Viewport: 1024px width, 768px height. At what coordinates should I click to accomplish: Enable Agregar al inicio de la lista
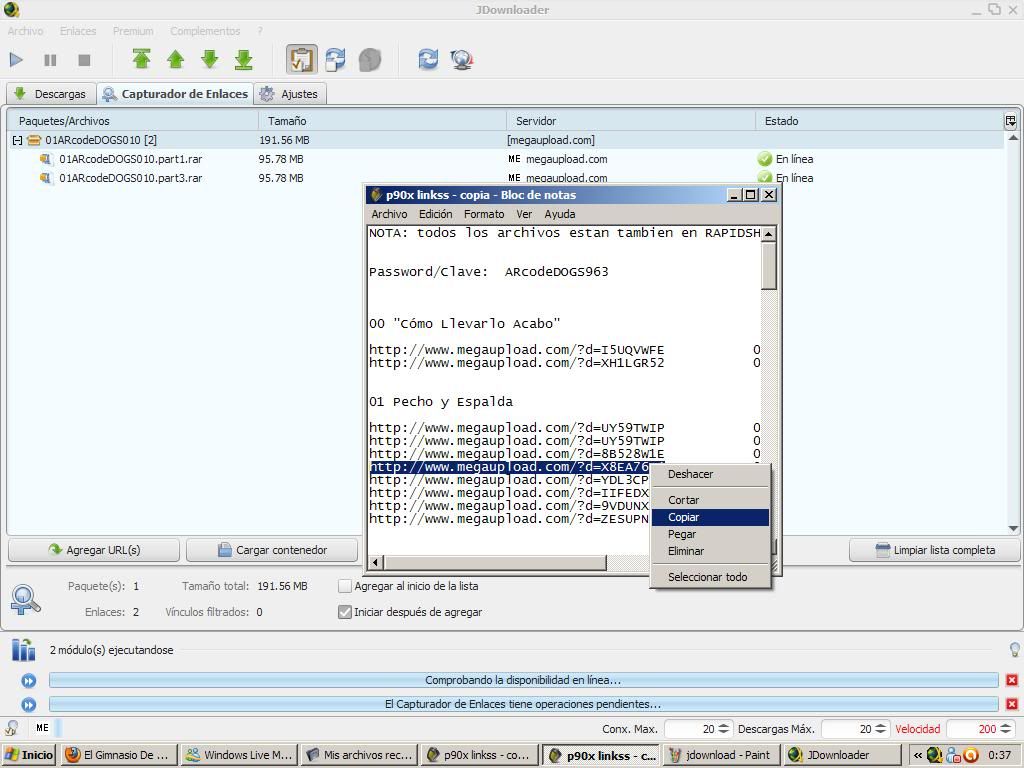(345, 586)
